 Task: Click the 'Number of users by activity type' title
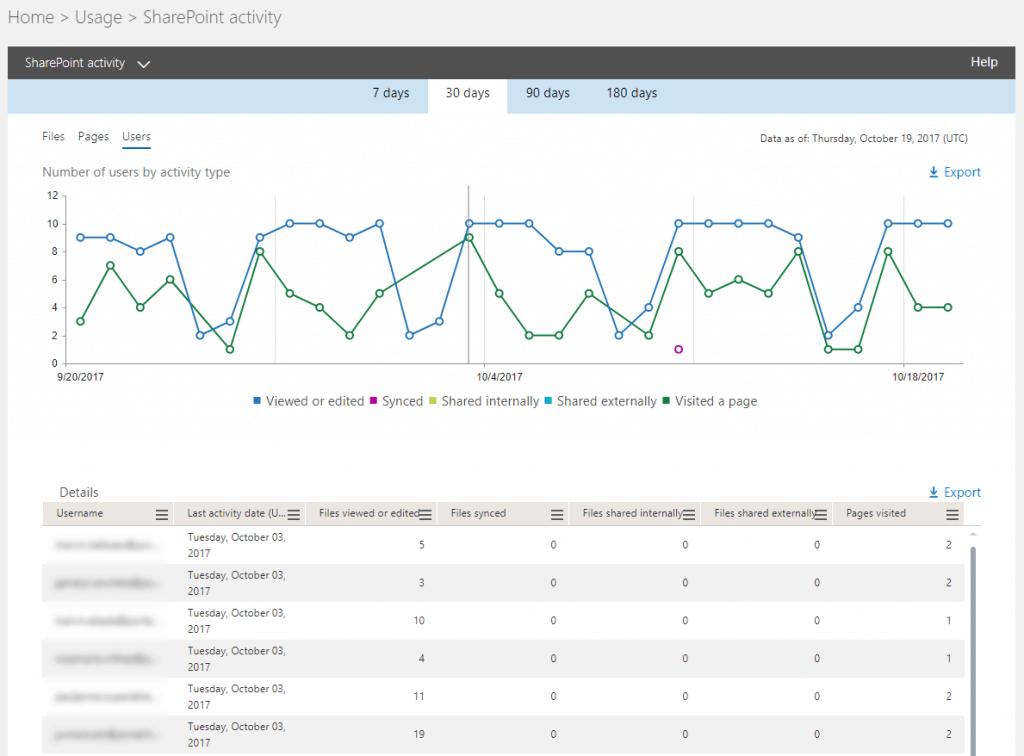coord(136,172)
